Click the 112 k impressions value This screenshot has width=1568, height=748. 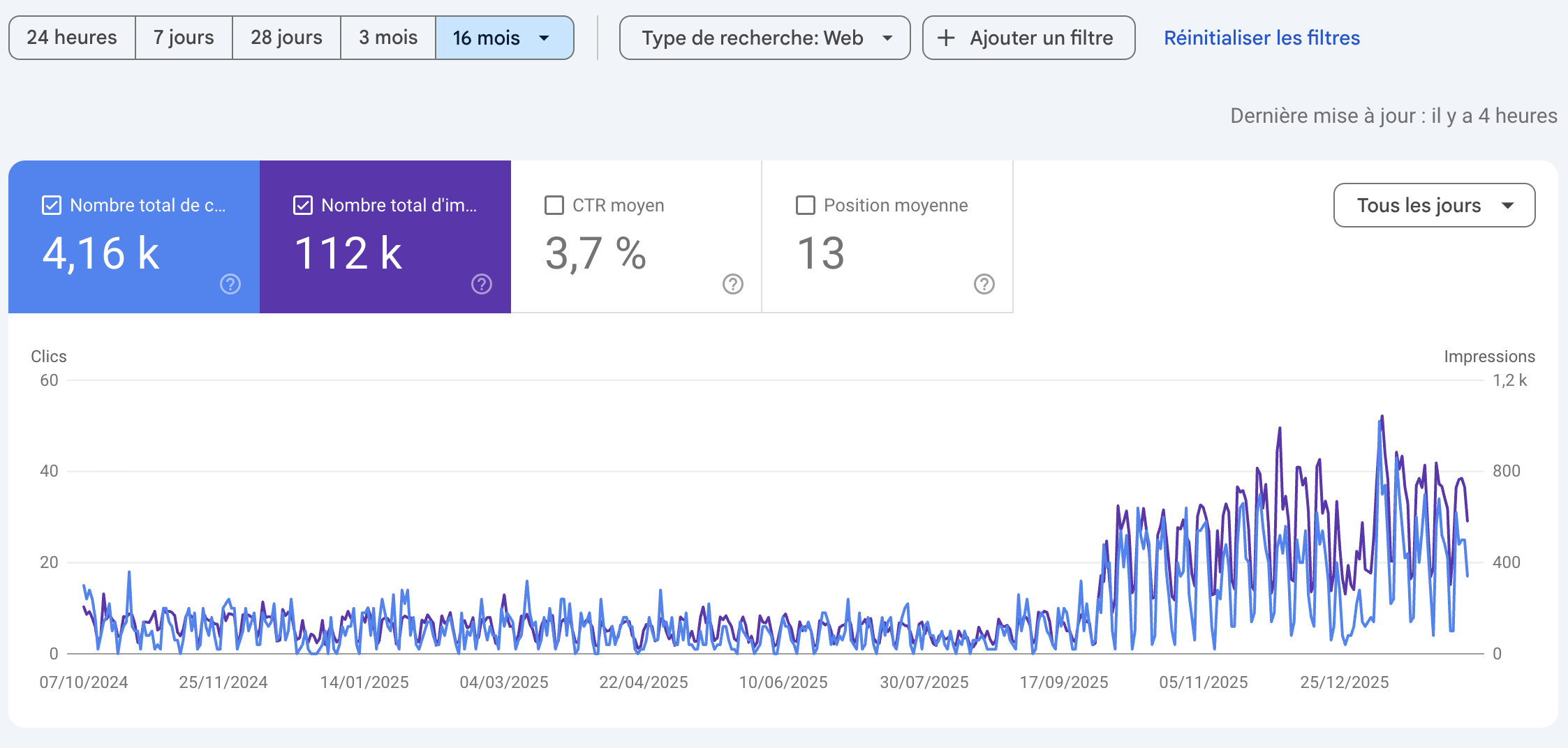coord(348,253)
